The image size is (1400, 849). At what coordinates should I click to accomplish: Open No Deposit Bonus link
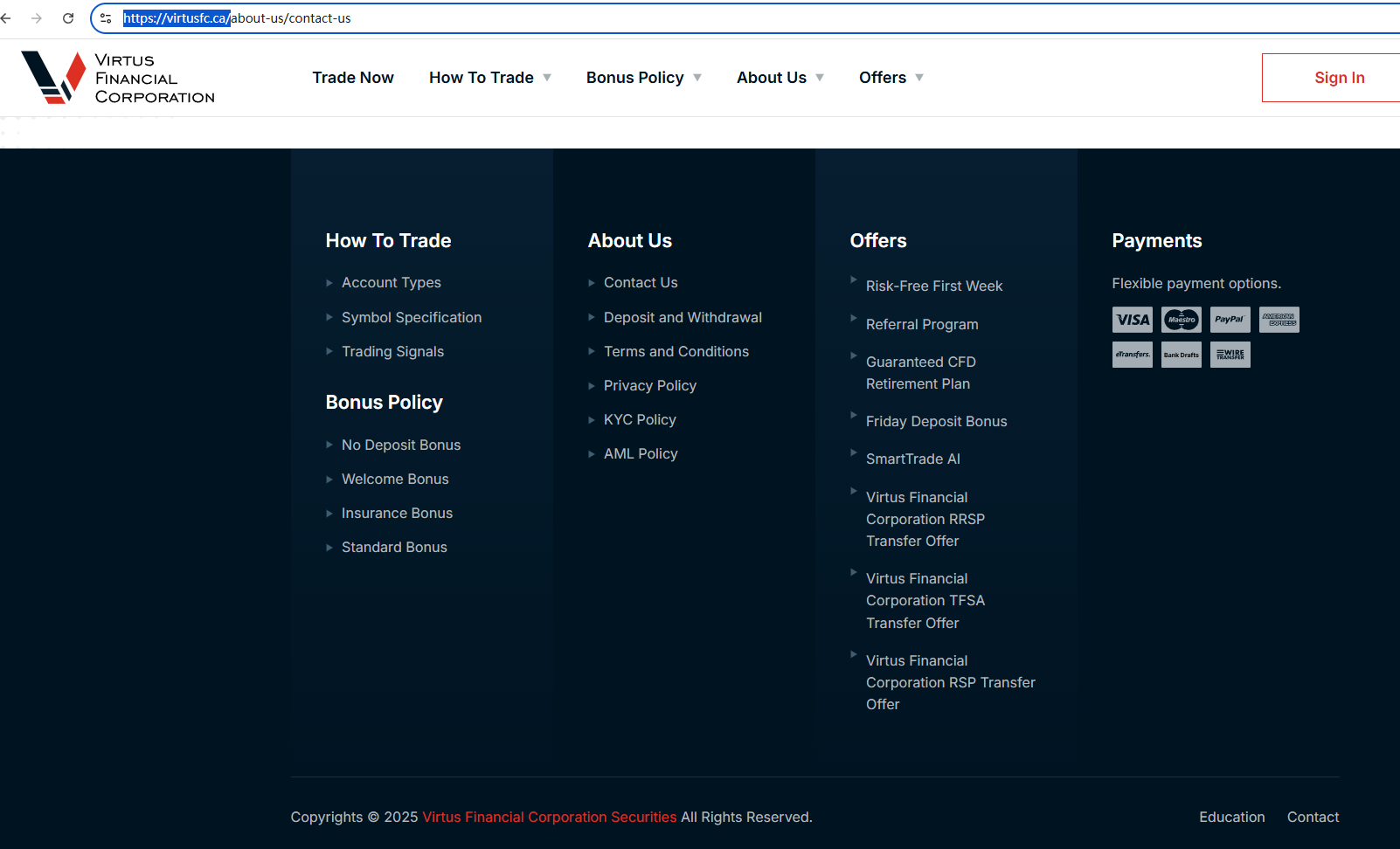tap(401, 445)
